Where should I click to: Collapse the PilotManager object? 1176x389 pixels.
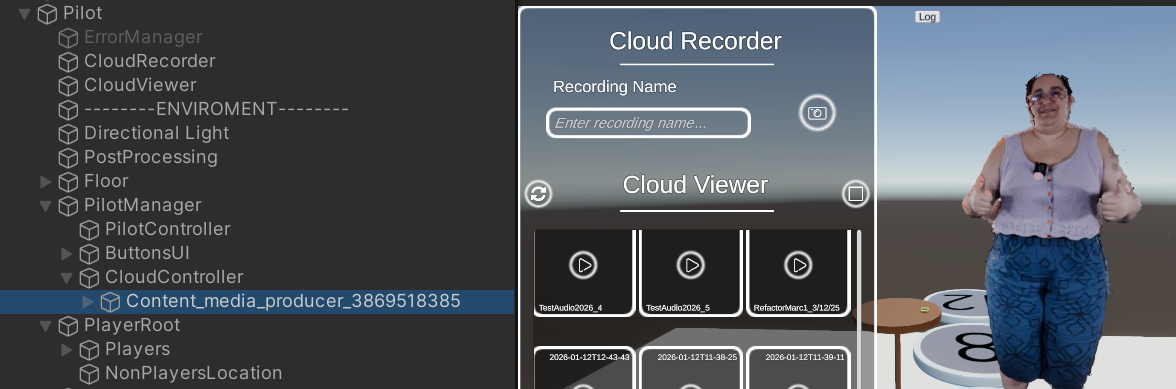point(46,205)
